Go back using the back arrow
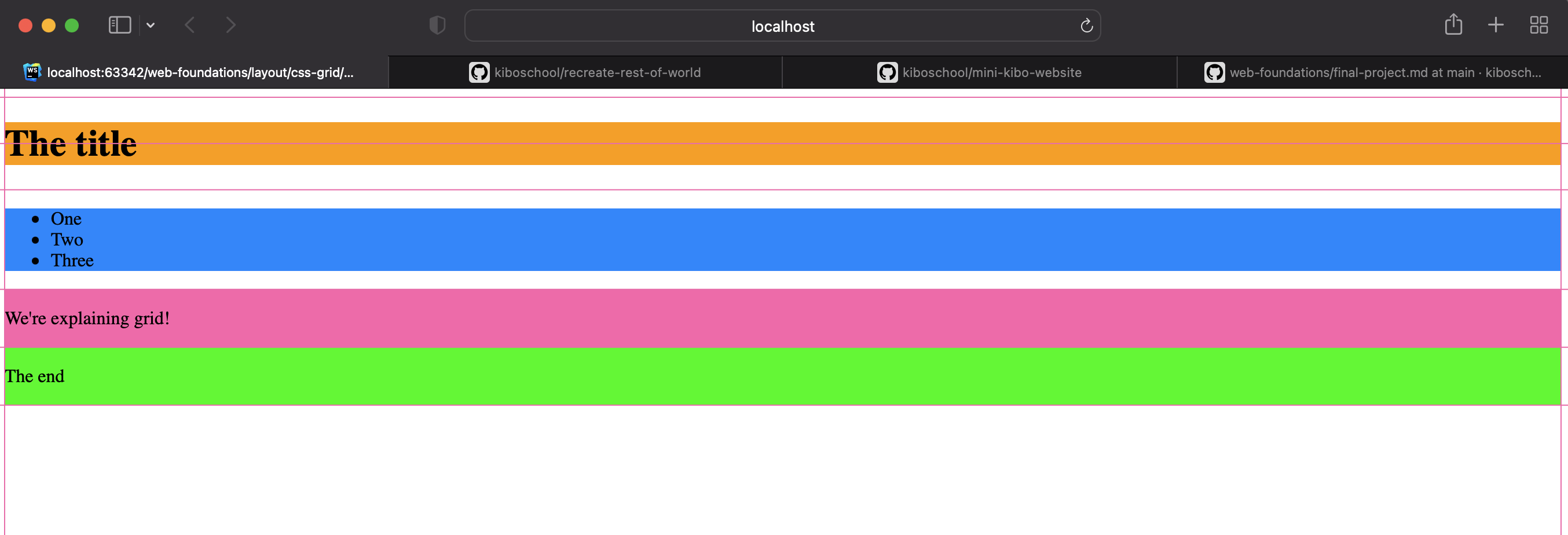This screenshot has width=1568, height=535. tap(190, 25)
